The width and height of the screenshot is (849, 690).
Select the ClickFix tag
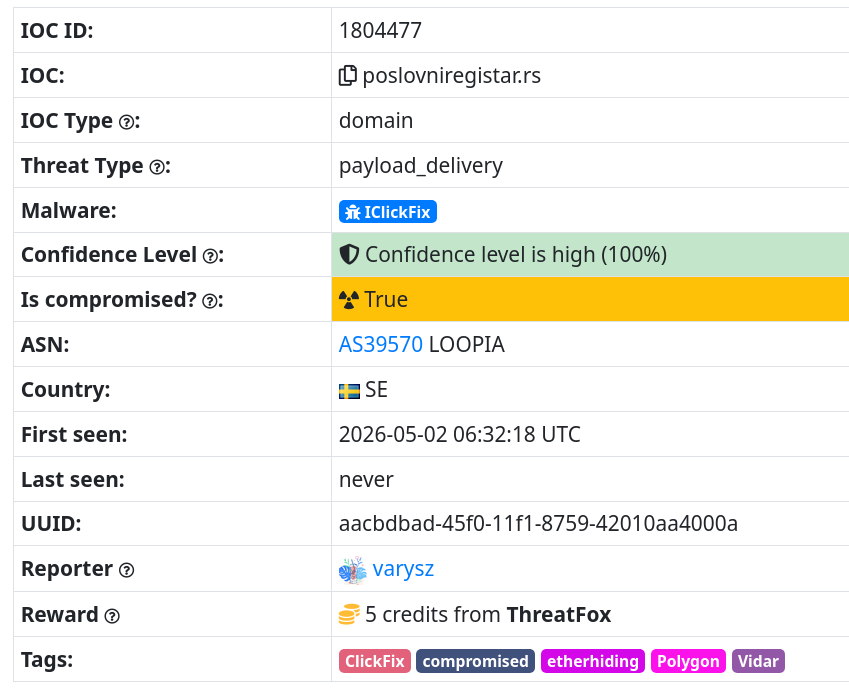[375, 661]
